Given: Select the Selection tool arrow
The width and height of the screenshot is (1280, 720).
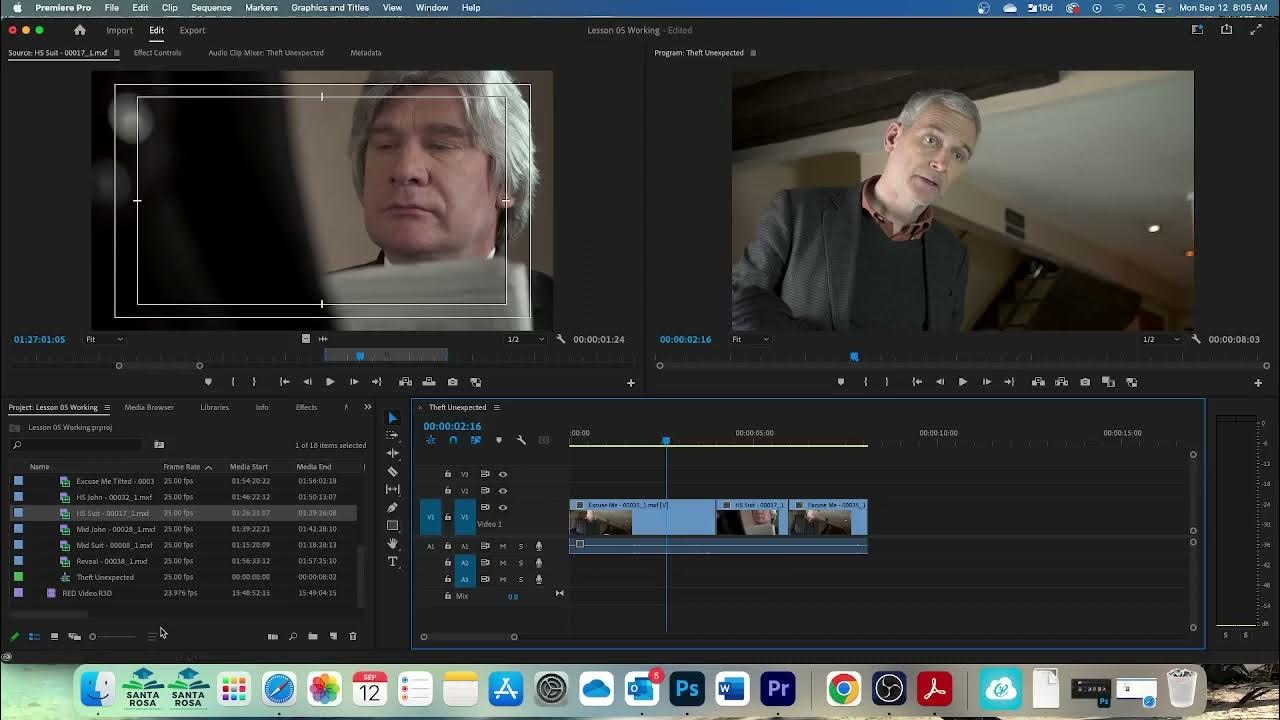Looking at the screenshot, I should [392, 418].
